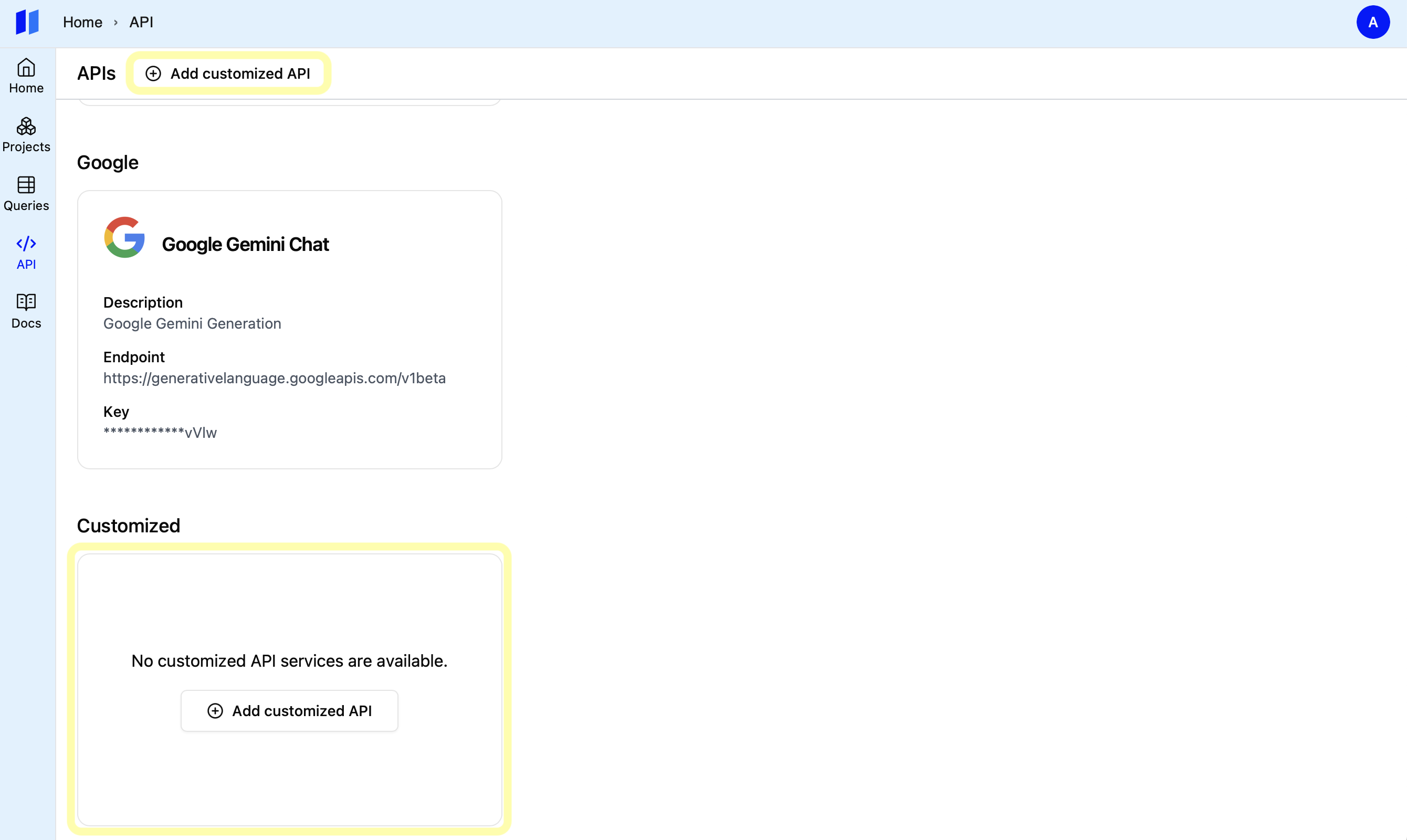The height and width of the screenshot is (840, 1407).
Task: Open the Projects sidebar section
Action: pyautogui.click(x=26, y=135)
